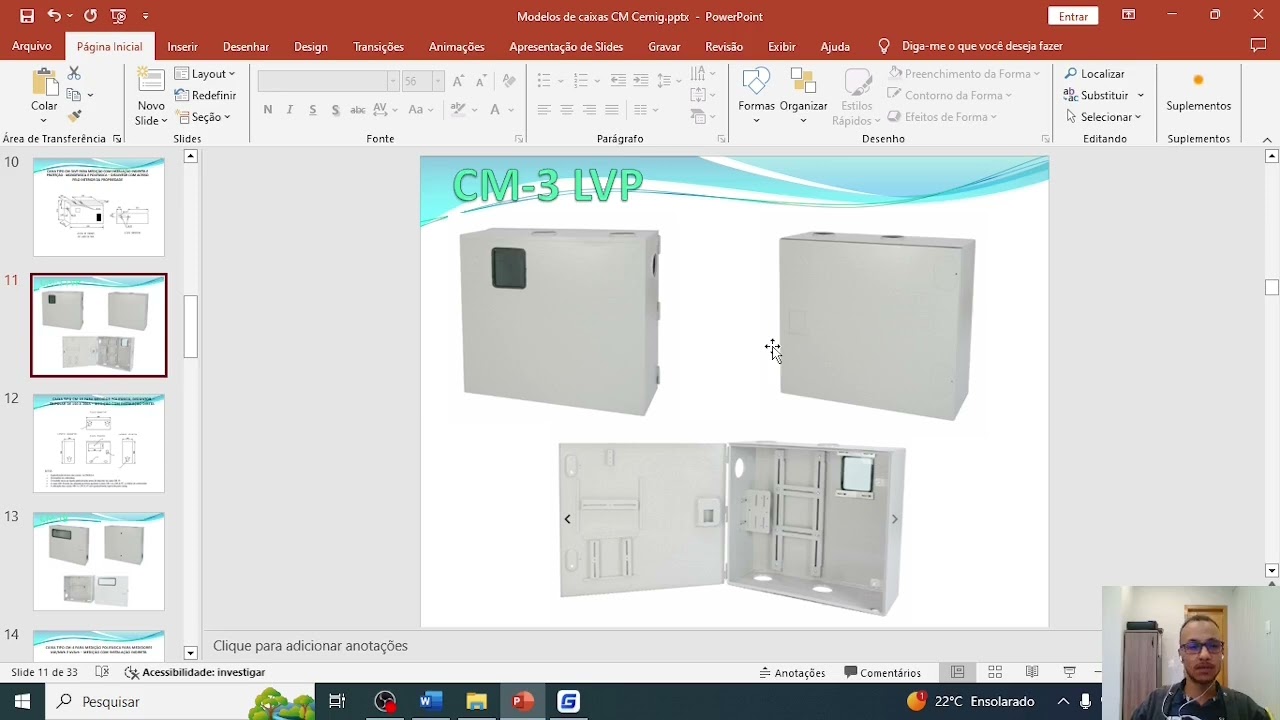This screenshot has width=1280, height=720.
Task: Open the Formas shapes gallery
Action: click(756, 96)
